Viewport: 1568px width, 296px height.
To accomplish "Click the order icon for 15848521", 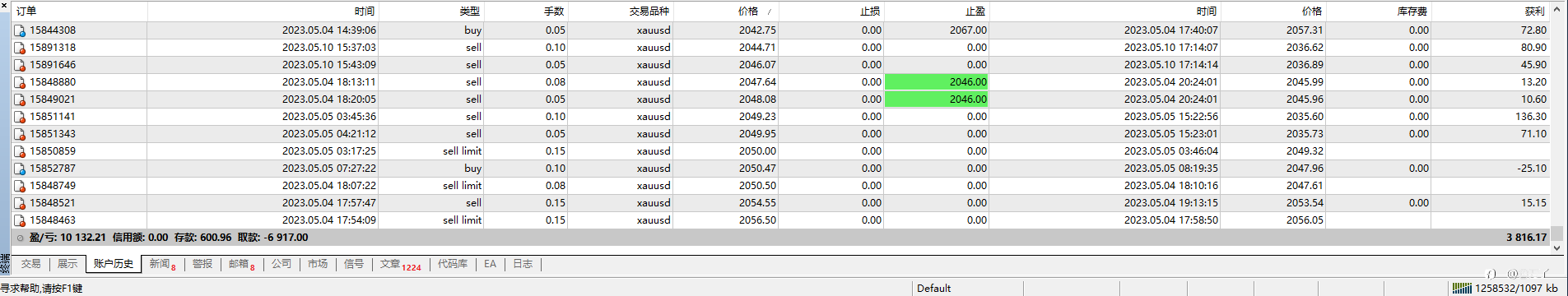I will pyautogui.click(x=20, y=203).
